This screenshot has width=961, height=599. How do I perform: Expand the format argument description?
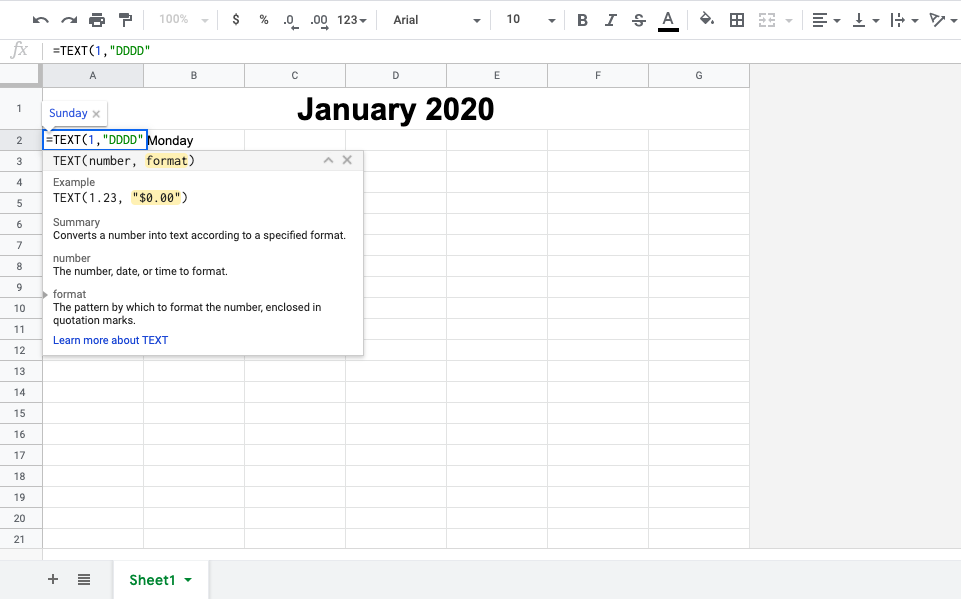click(43, 293)
